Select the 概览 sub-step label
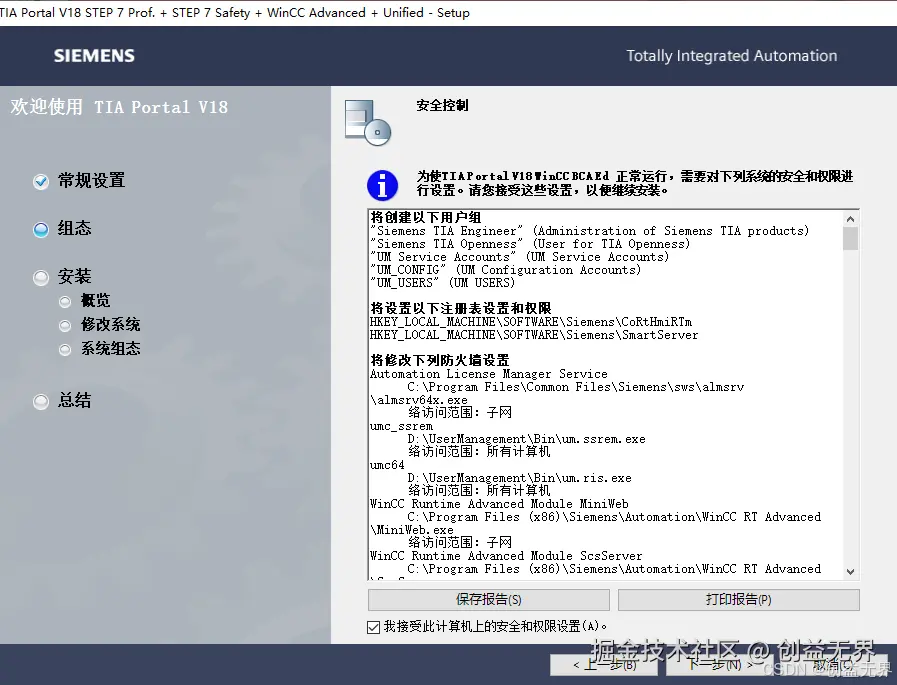Screen dimensions: 897x685 click(x=96, y=300)
